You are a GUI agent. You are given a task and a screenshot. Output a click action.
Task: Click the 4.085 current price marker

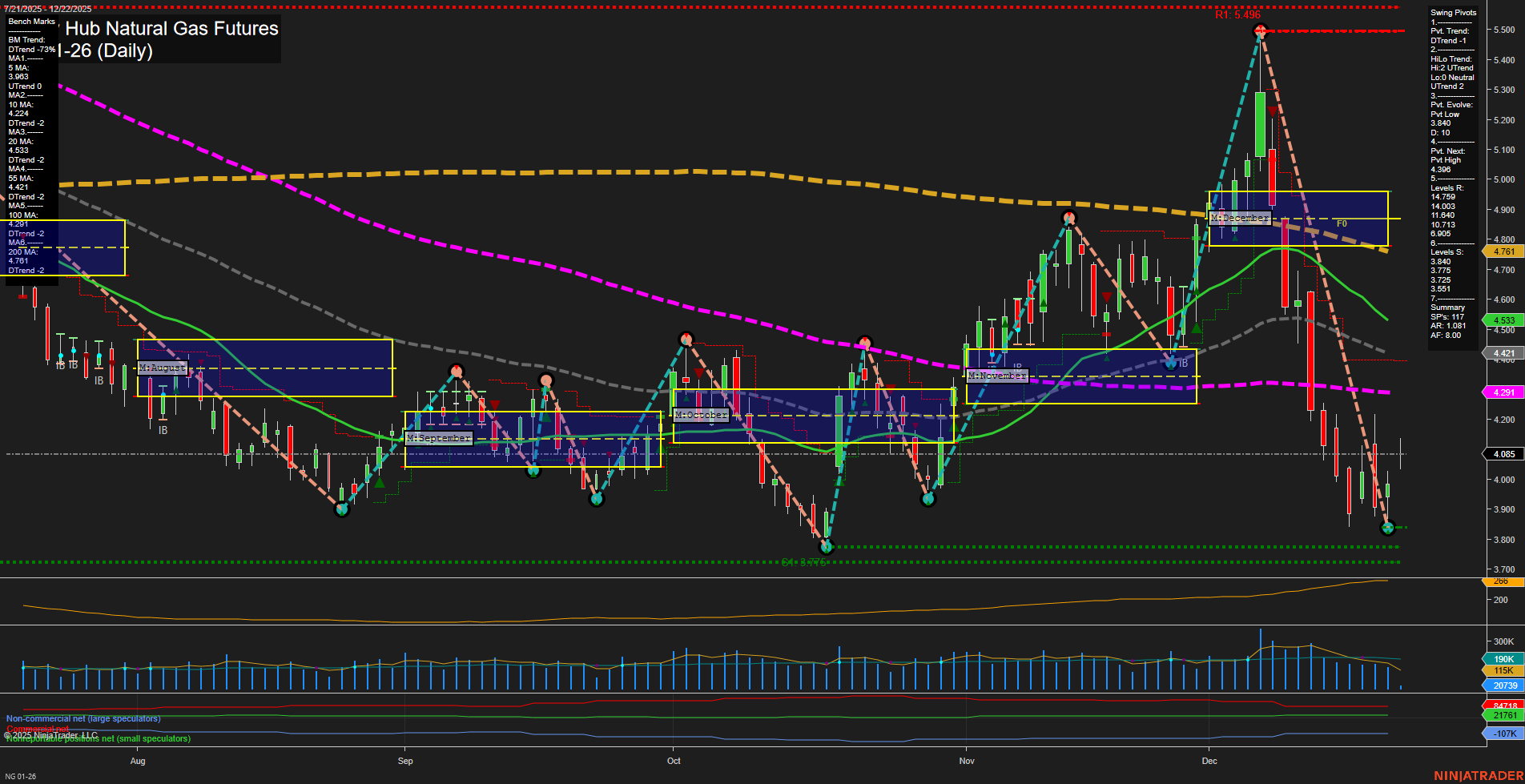(x=1503, y=454)
